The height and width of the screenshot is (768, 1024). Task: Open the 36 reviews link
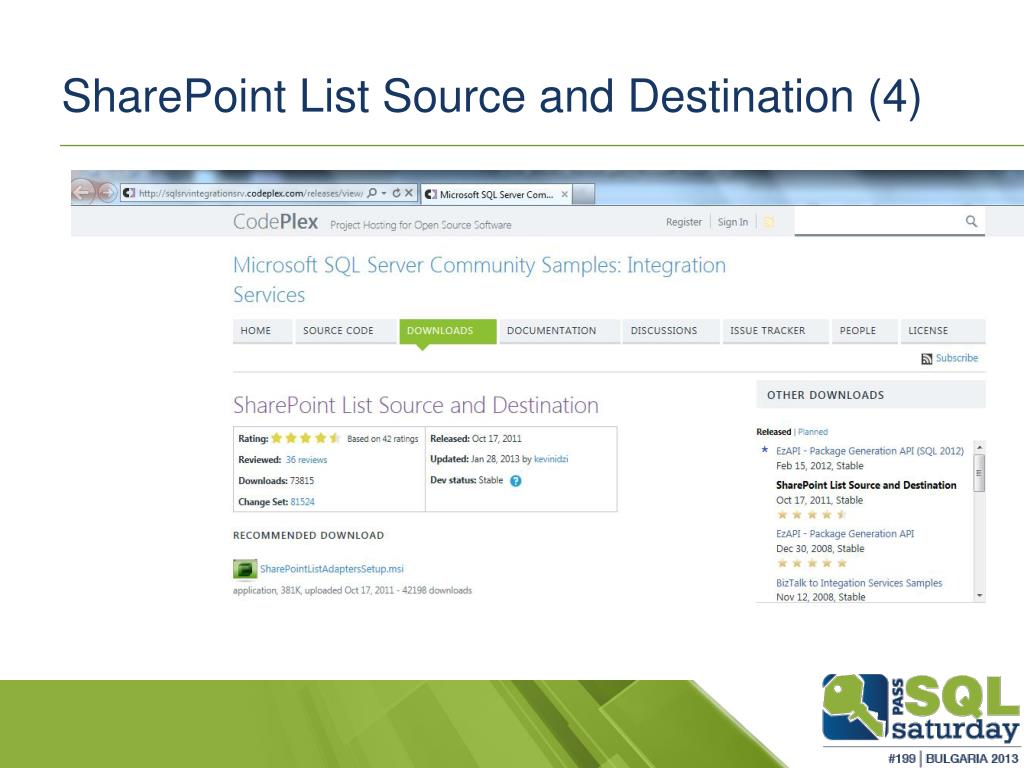tap(306, 460)
